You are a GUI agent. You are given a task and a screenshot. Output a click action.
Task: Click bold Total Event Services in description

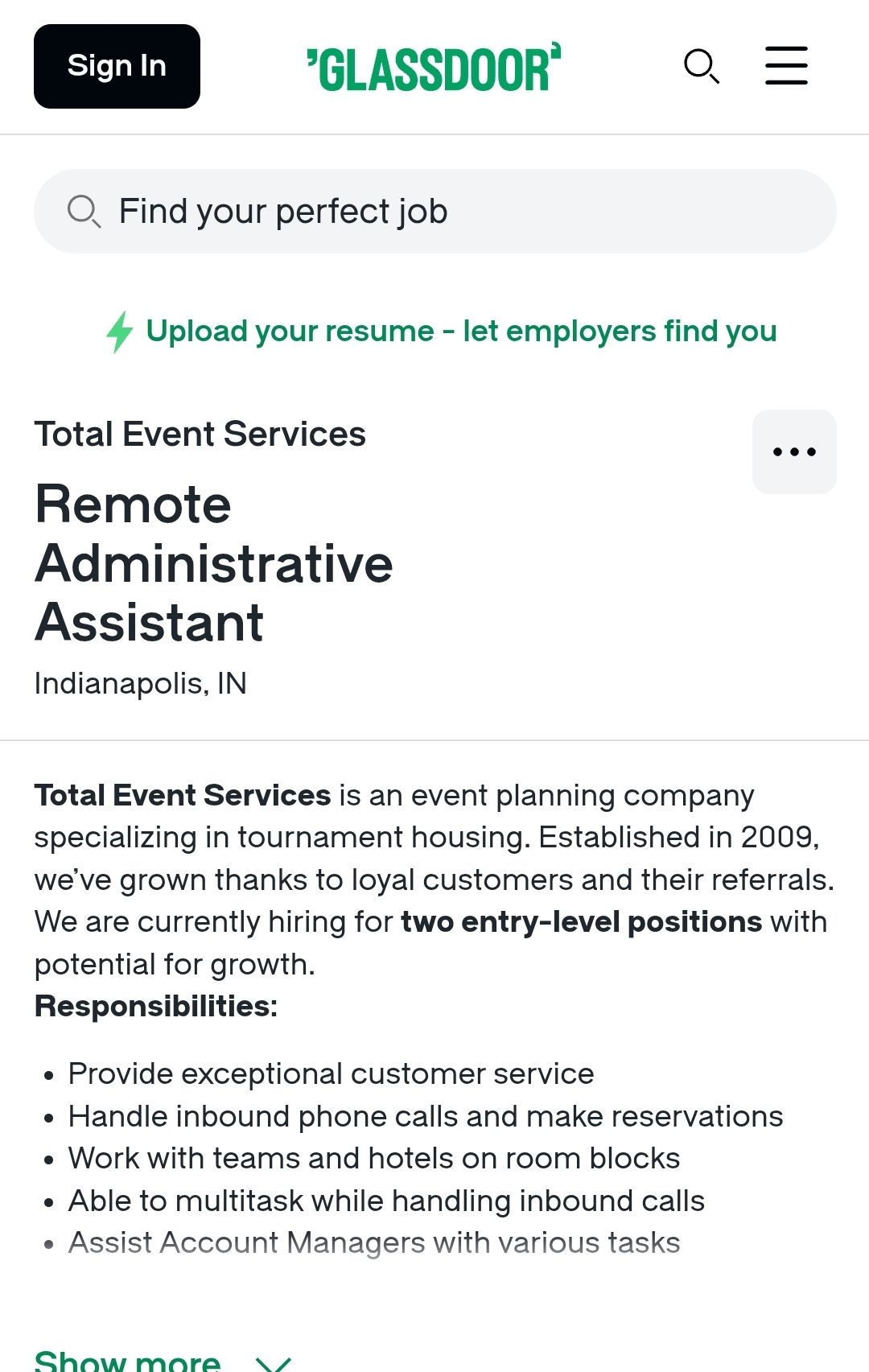click(183, 796)
